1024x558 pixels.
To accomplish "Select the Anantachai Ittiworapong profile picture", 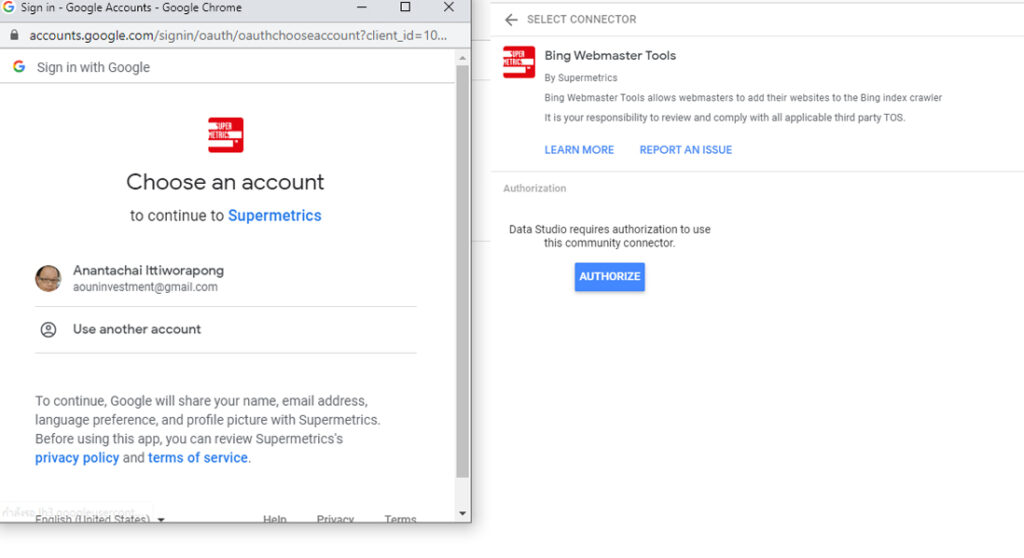I will pos(48,278).
